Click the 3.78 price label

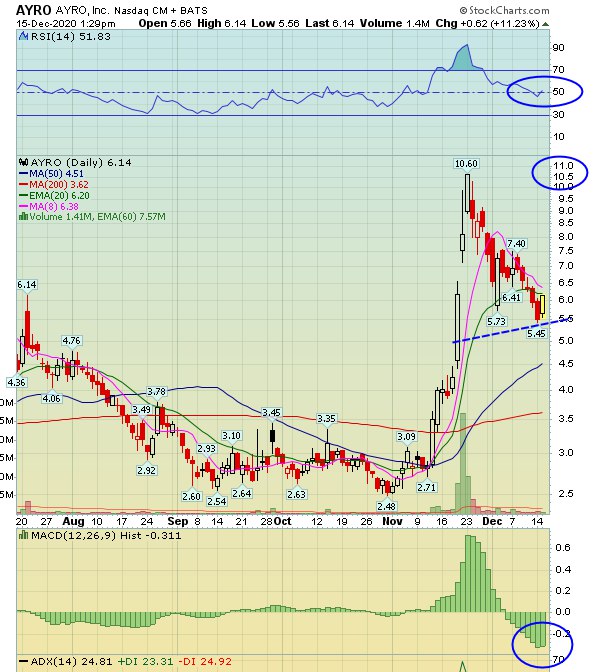click(x=156, y=391)
